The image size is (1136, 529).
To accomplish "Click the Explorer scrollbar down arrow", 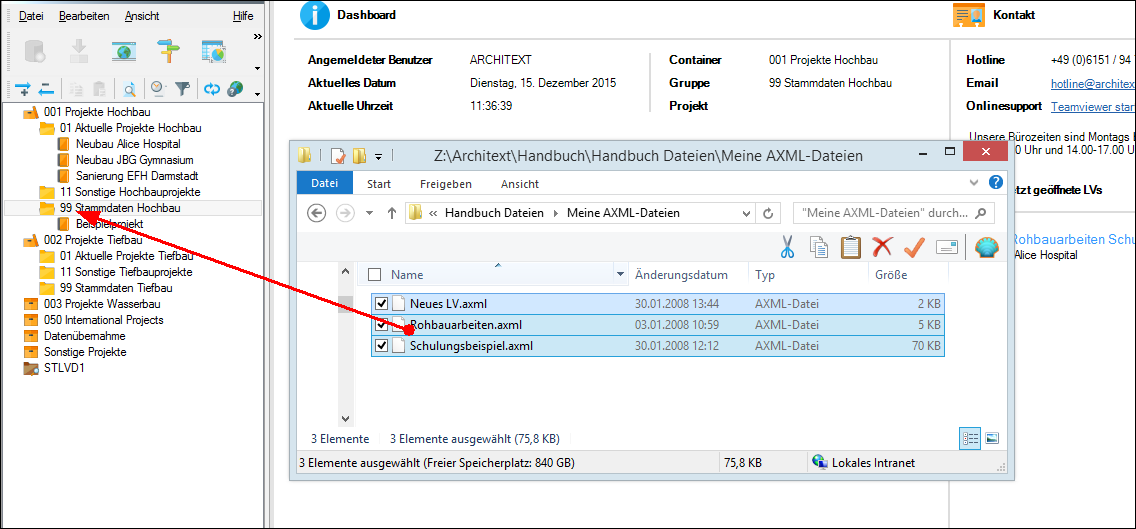I will tap(346, 418).
